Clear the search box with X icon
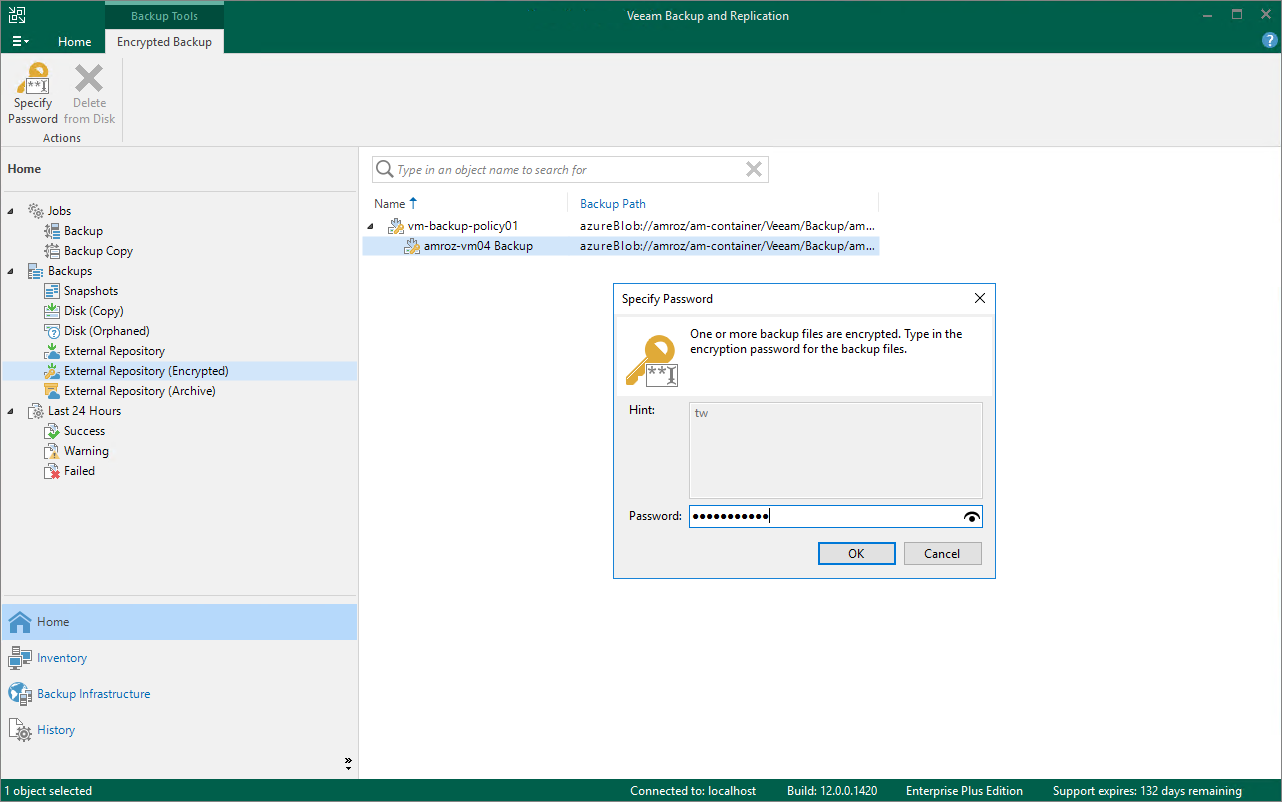Image resolution: width=1282 pixels, height=802 pixels. 754,170
